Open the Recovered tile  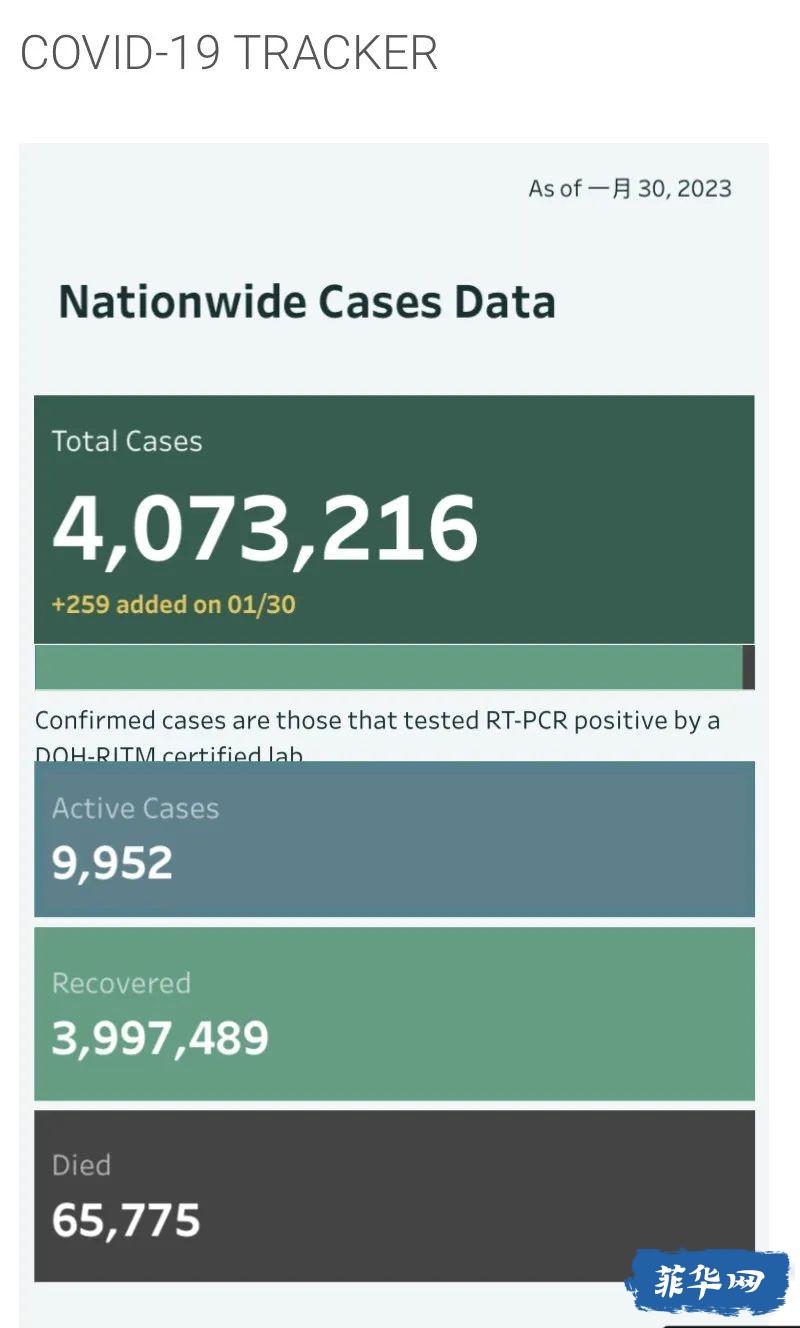[x=394, y=1014]
